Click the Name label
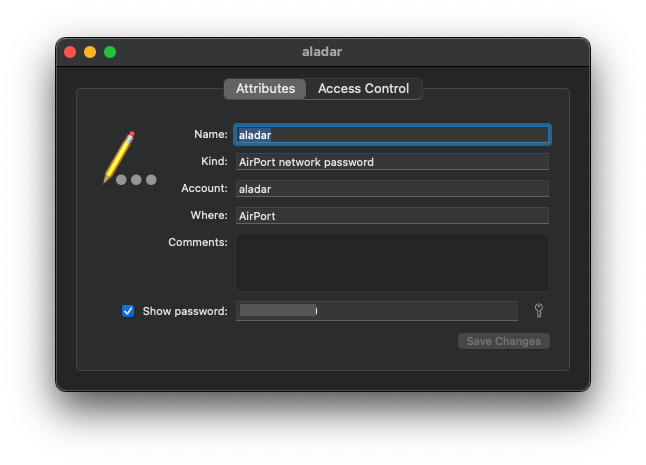This screenshot has height=465, width=646. tap(210, 134)
